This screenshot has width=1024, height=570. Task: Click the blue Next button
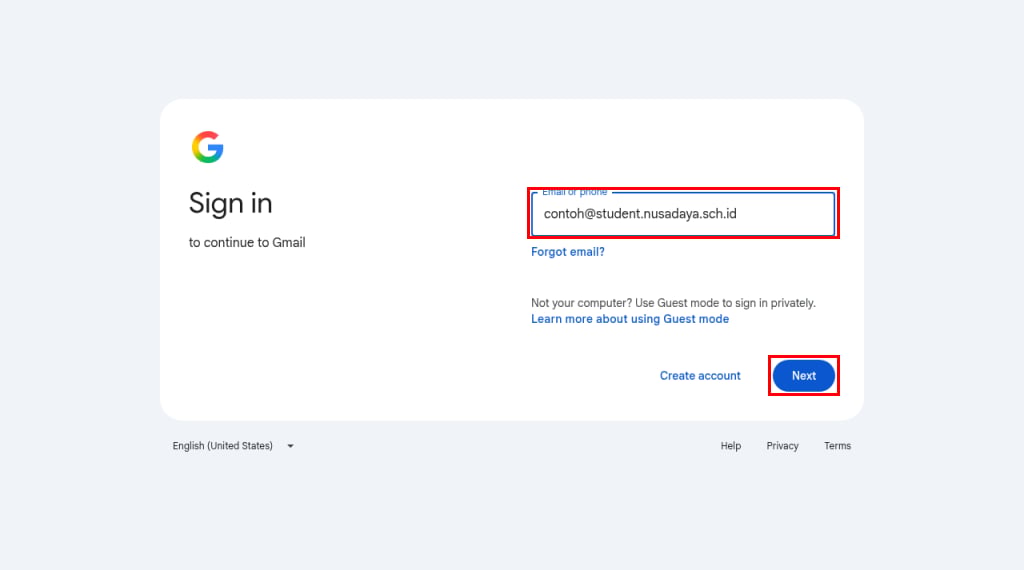point(804,375)
